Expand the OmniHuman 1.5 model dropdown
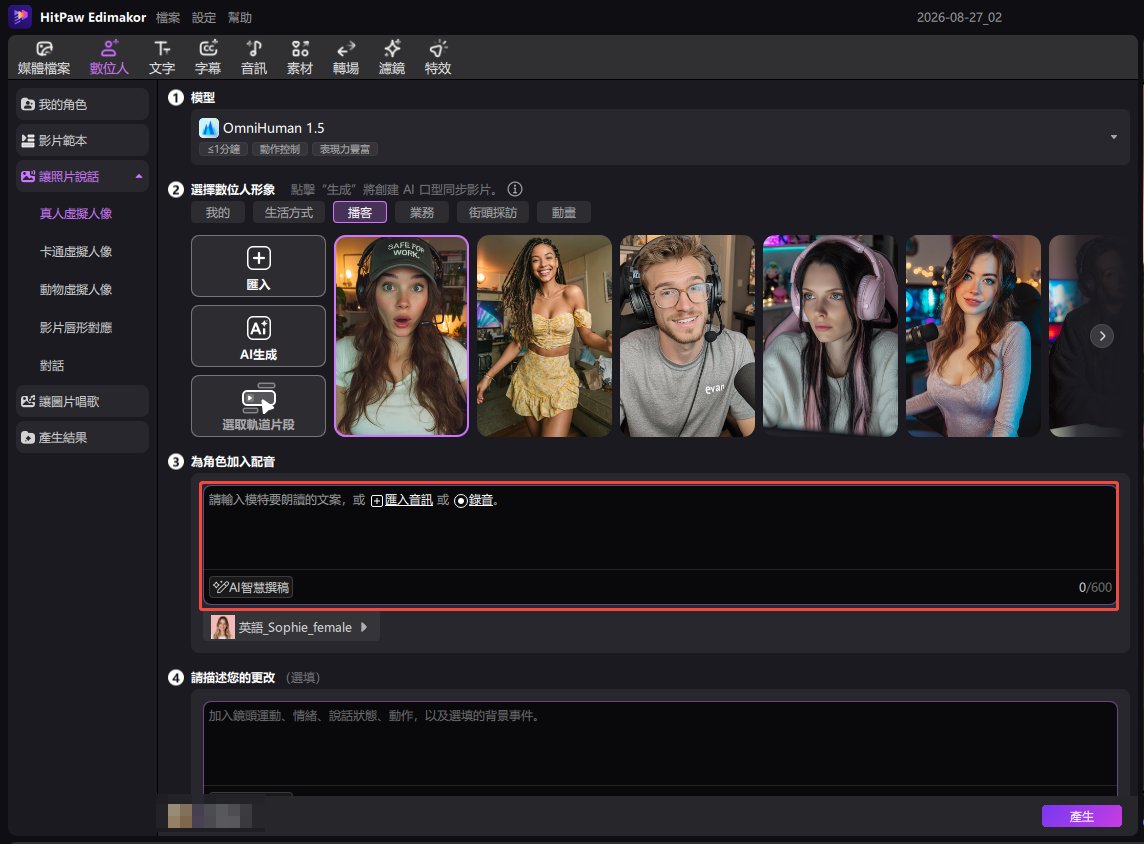The width and height of the screenshot is (1144, 844). [660, 137]
